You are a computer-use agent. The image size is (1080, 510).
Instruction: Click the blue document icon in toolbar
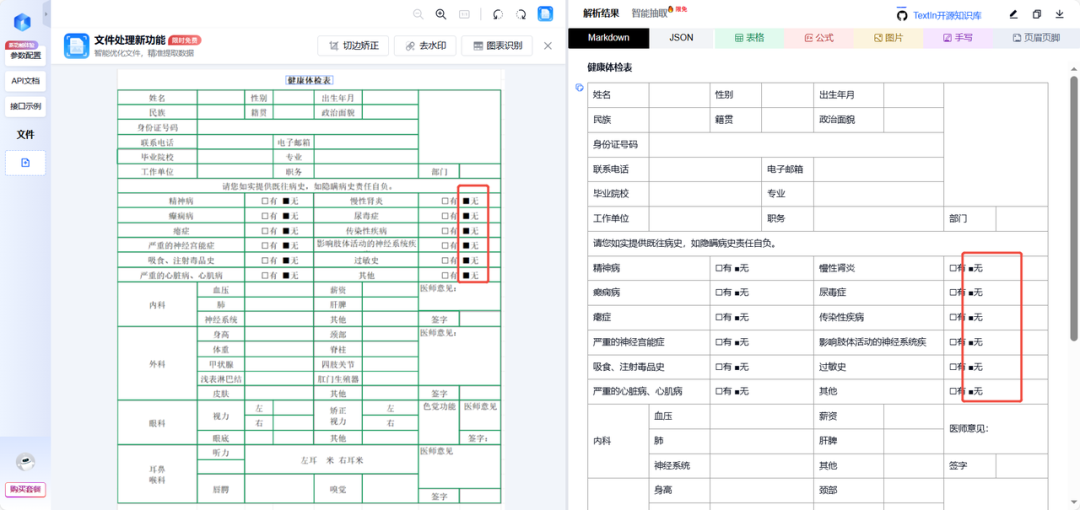545,14
